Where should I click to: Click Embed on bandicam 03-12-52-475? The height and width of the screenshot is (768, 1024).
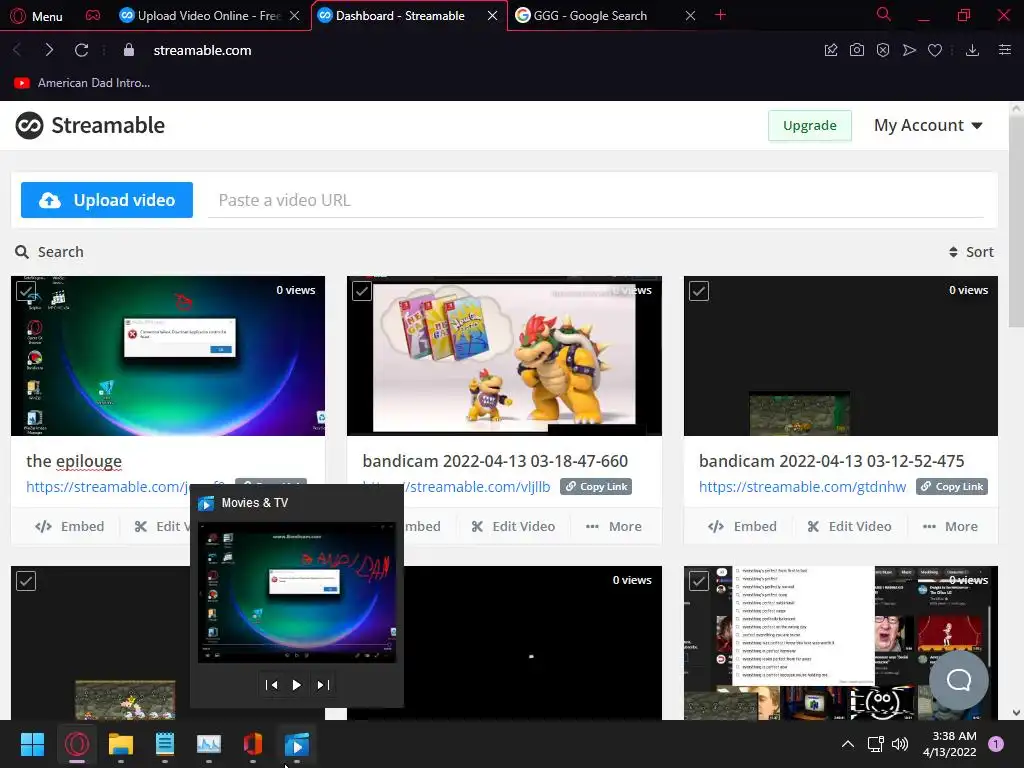coord(743,526)
